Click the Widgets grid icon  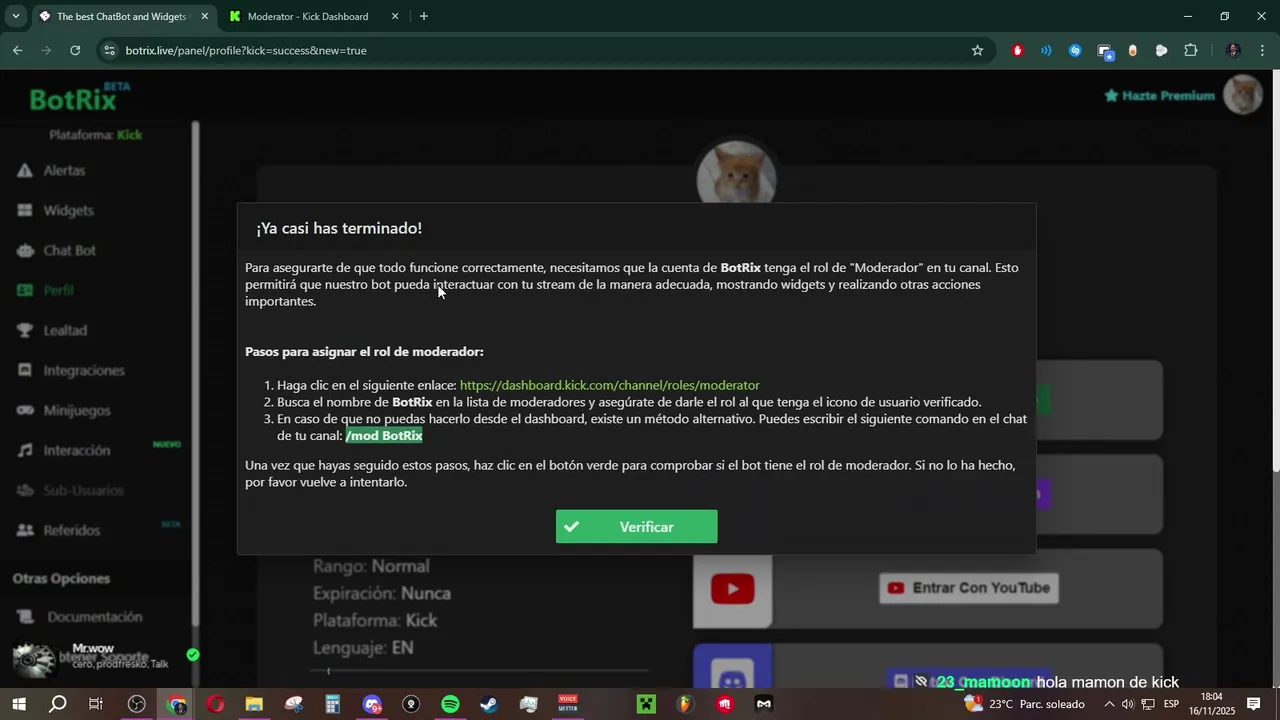point(25,211)
